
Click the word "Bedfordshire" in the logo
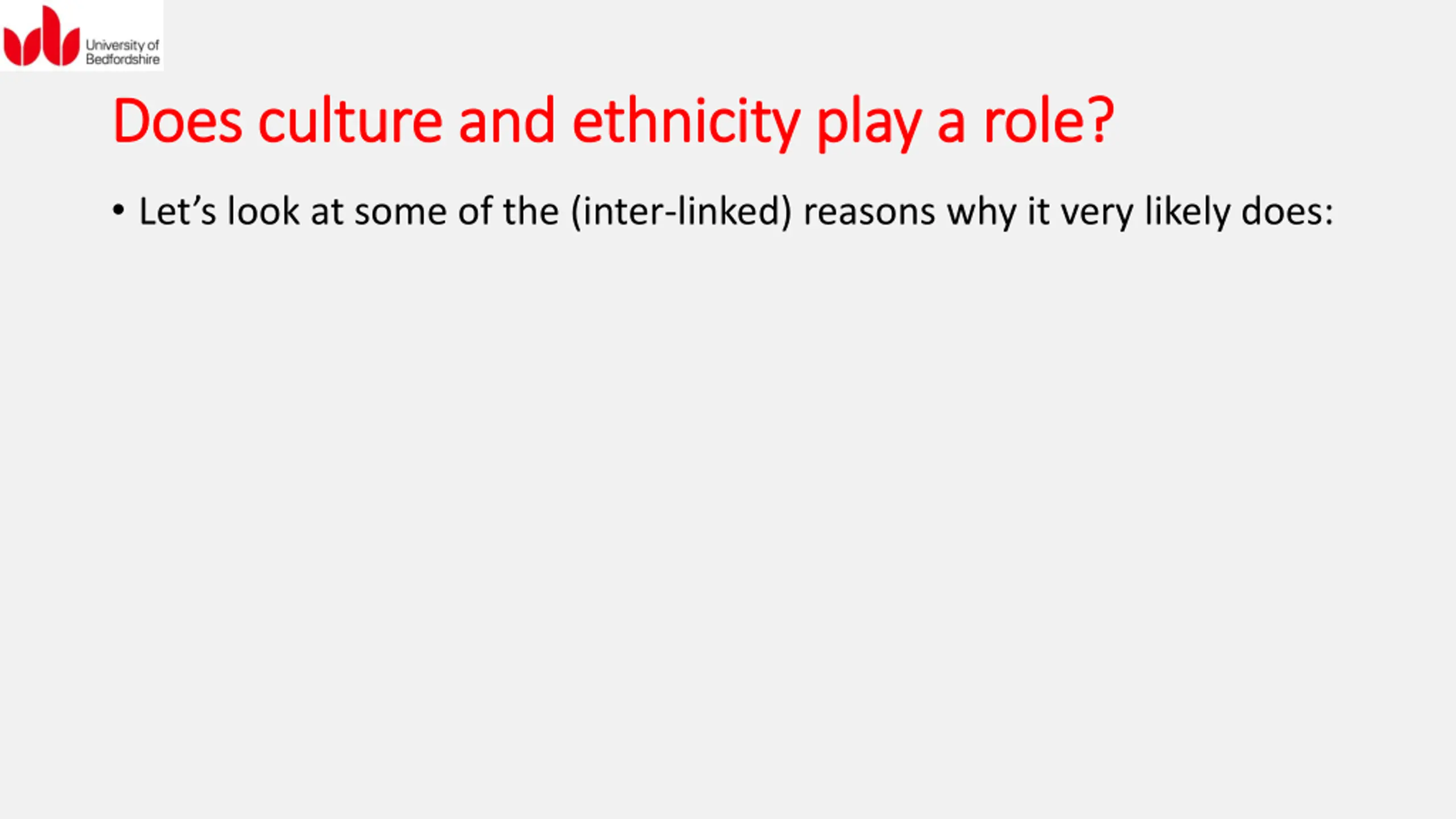tap(123, 60)
